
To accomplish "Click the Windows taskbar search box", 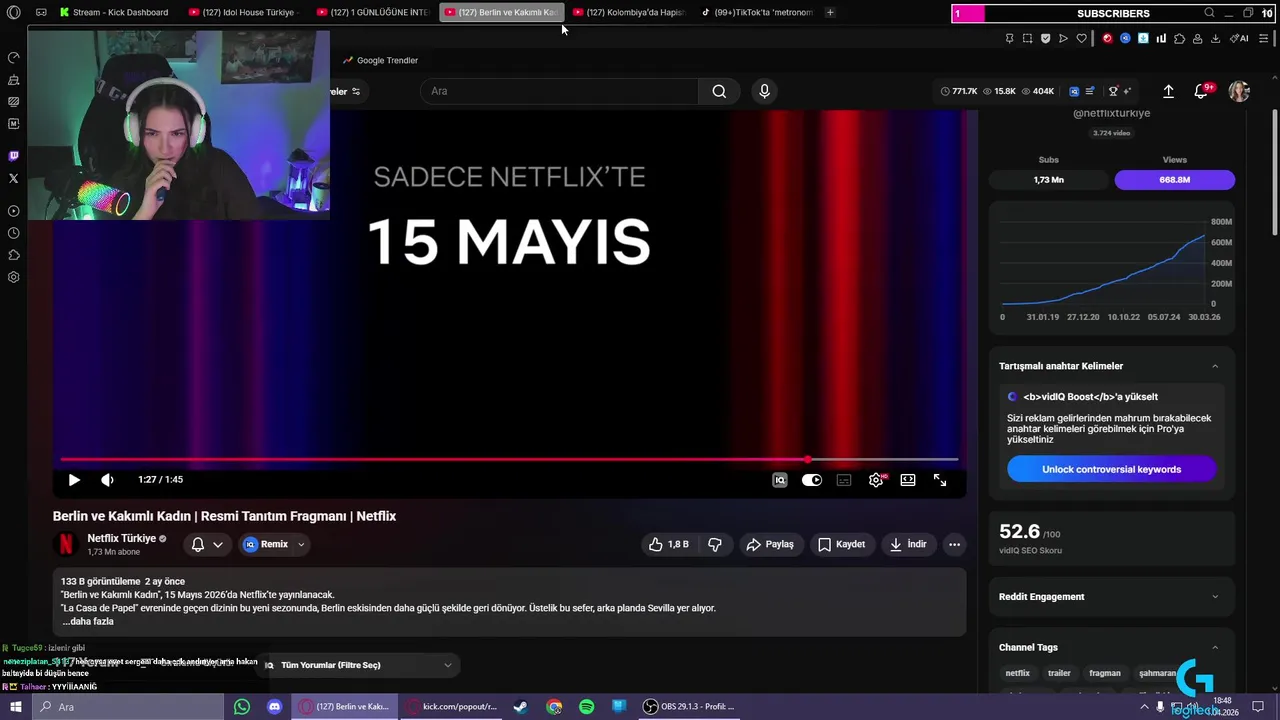I will coord(128,707).
